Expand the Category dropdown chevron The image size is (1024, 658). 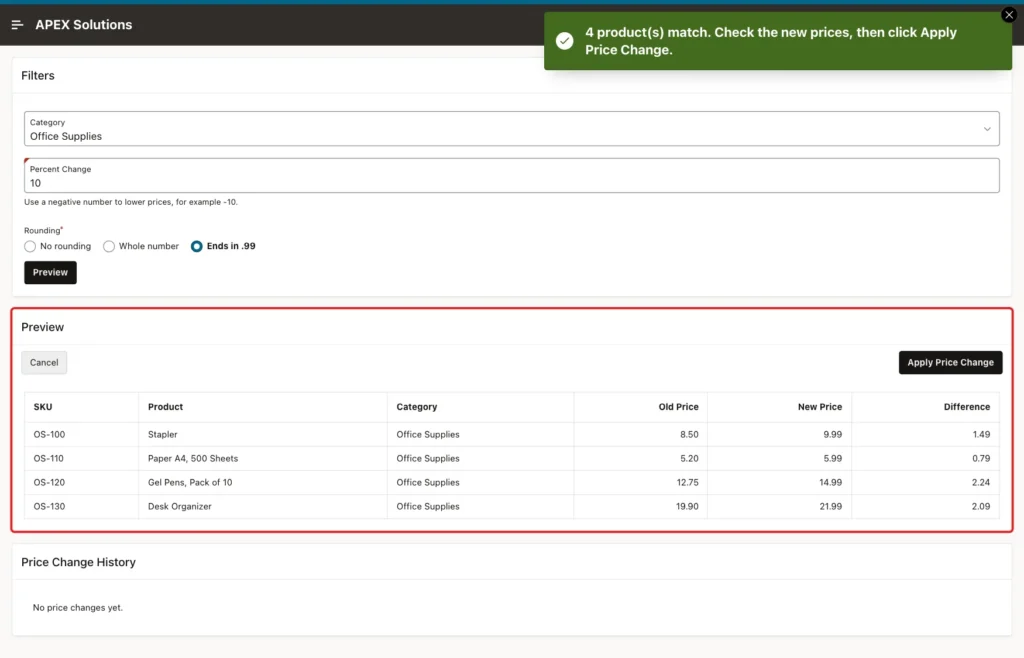pos(987,129)
